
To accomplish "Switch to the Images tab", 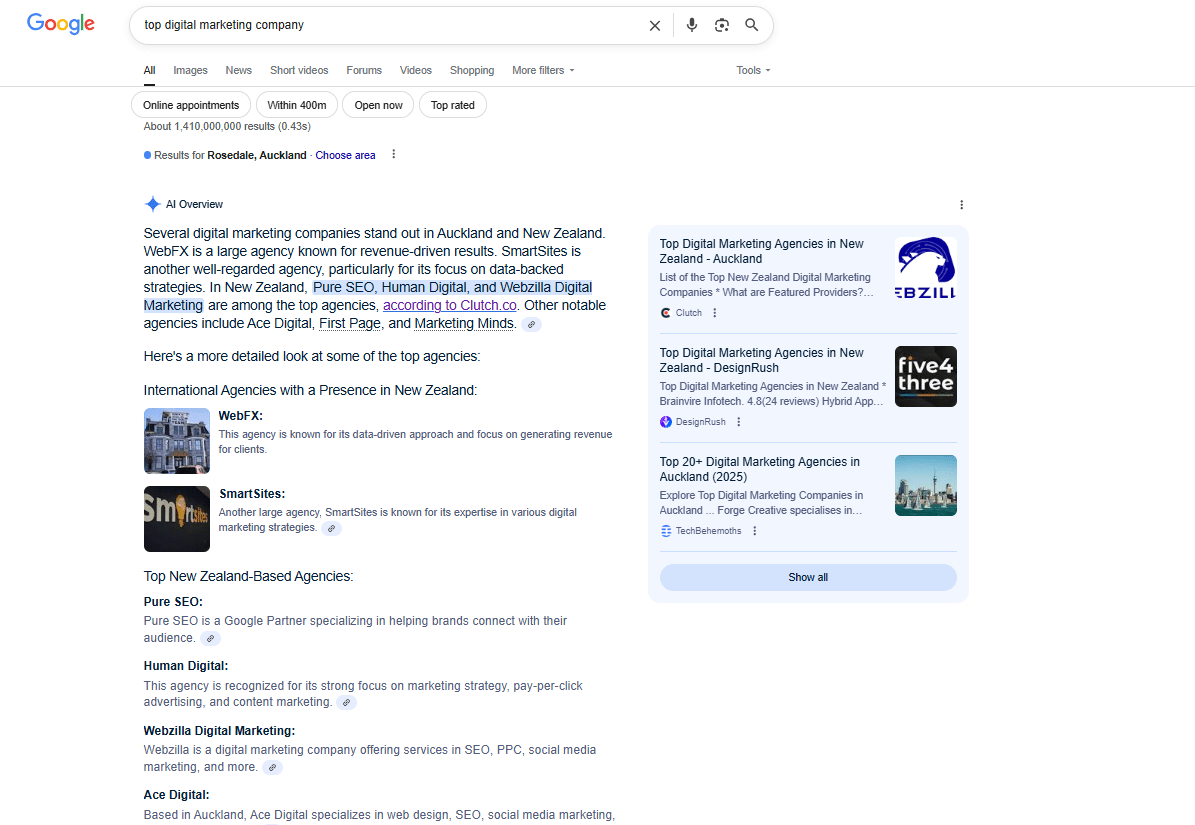I will click(x=191, y=70).
